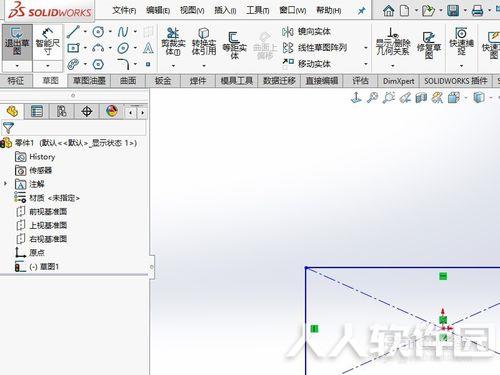Open the DimXpertManager crosshair tab
Image resolution: width=500 pixels, height=375 pixels.
87,111
